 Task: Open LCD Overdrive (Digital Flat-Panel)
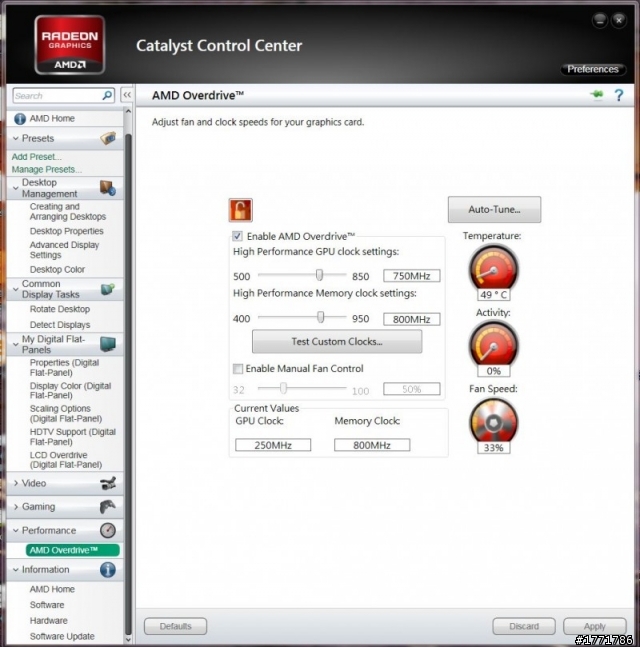(x=66, y=460)
